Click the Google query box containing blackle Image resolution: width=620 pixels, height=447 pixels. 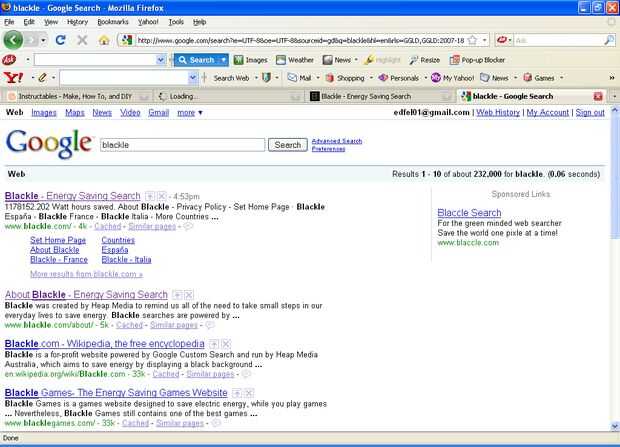(x=182, y=145)
